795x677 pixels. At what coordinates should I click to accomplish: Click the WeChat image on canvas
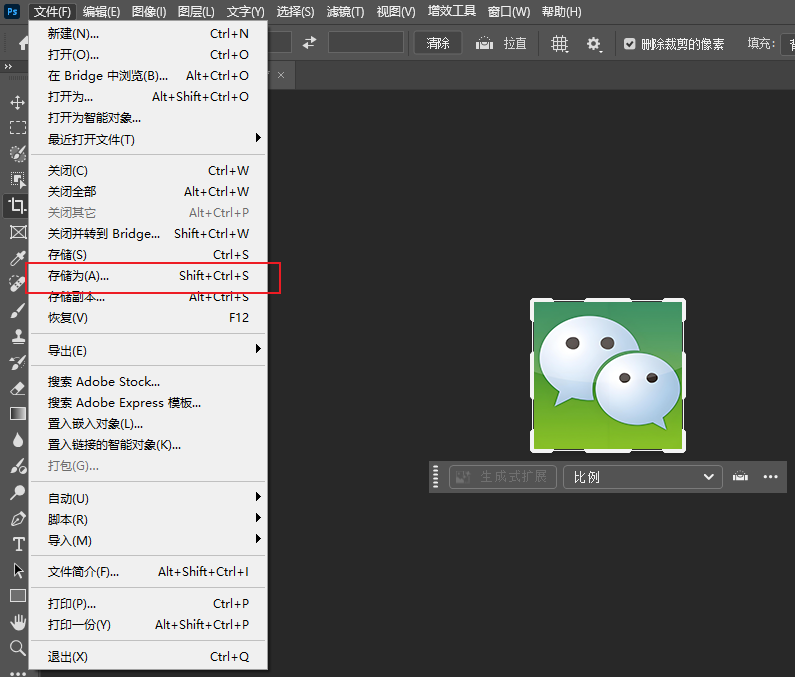[x=608, y=376]
